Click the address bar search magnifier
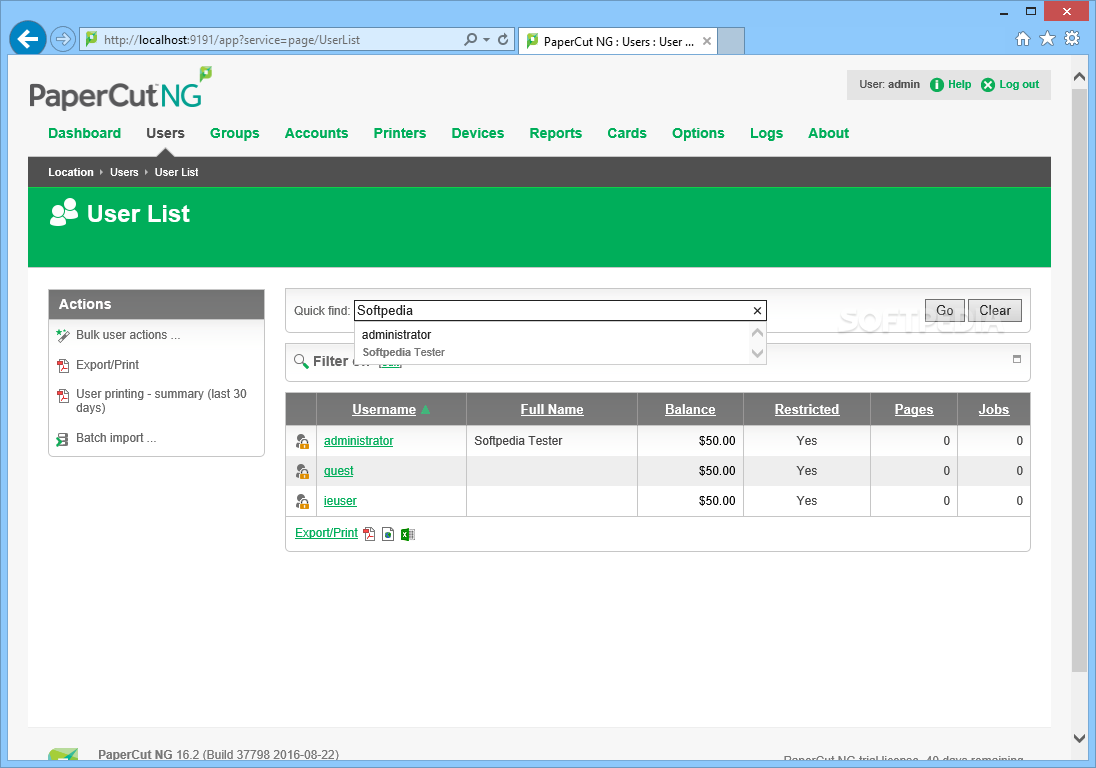The image size is (1096, 768). 471,40
